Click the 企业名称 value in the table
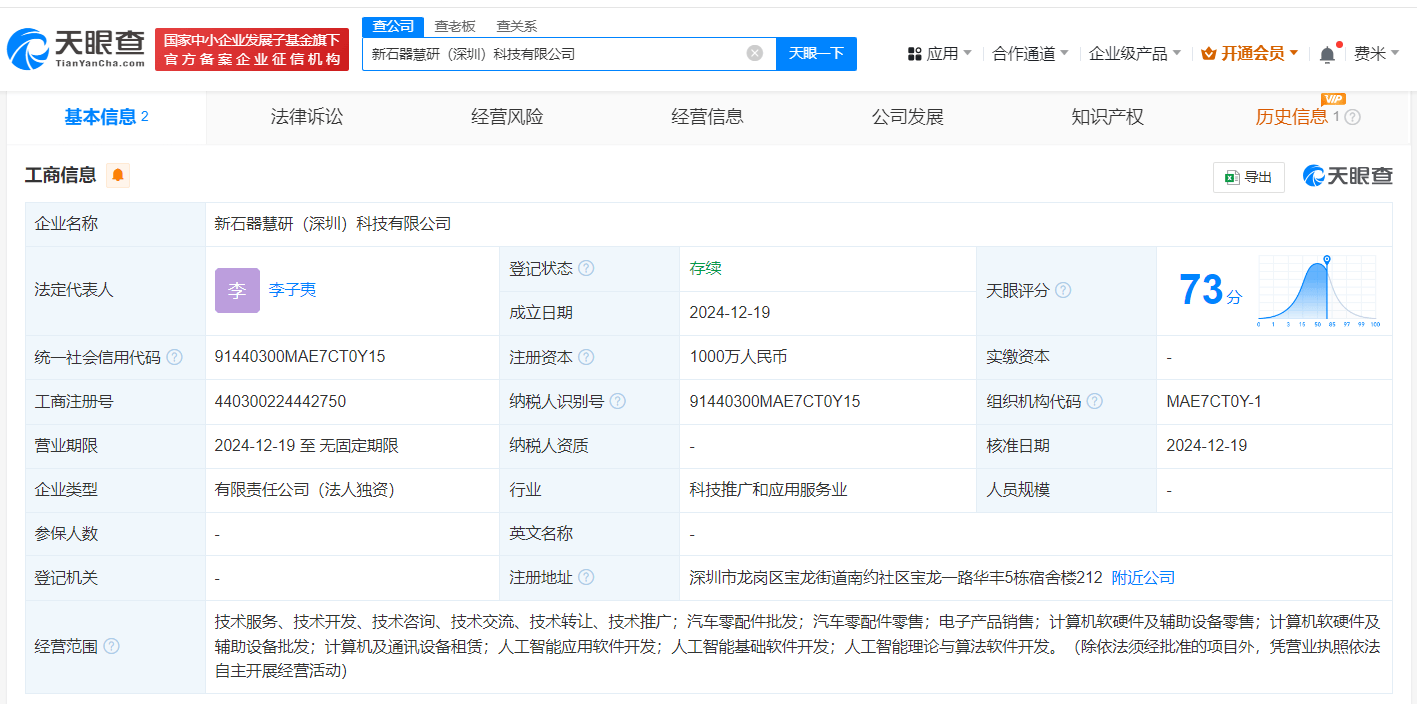The height and width of the screenshot is (704, 1417). click(x=333, y=224)
